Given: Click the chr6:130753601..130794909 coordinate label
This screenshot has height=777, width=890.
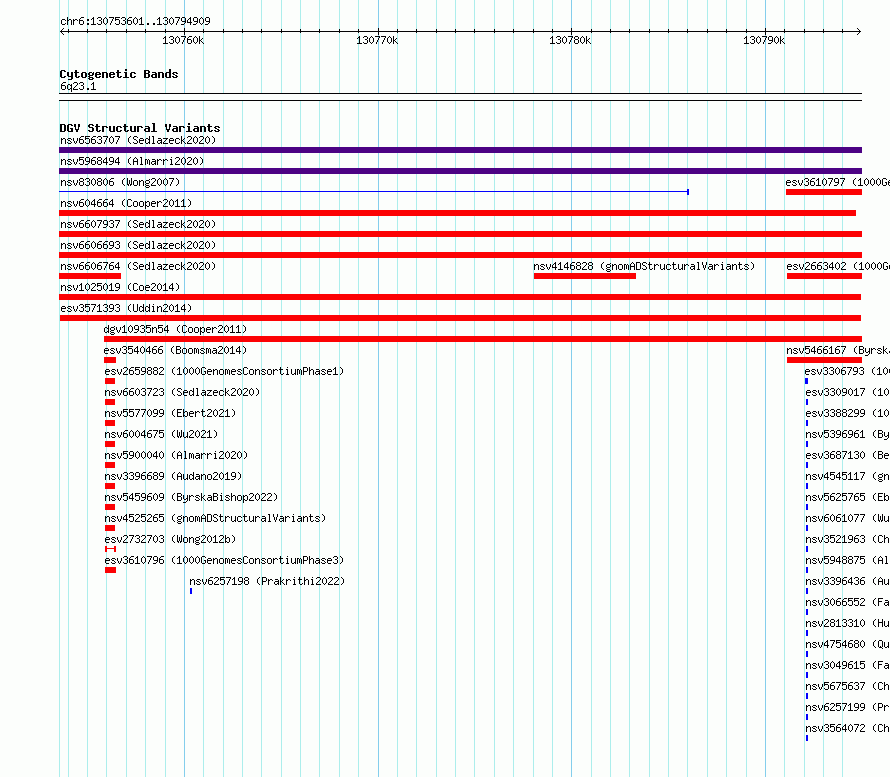Looking at the screenshot, I should 135,21.
